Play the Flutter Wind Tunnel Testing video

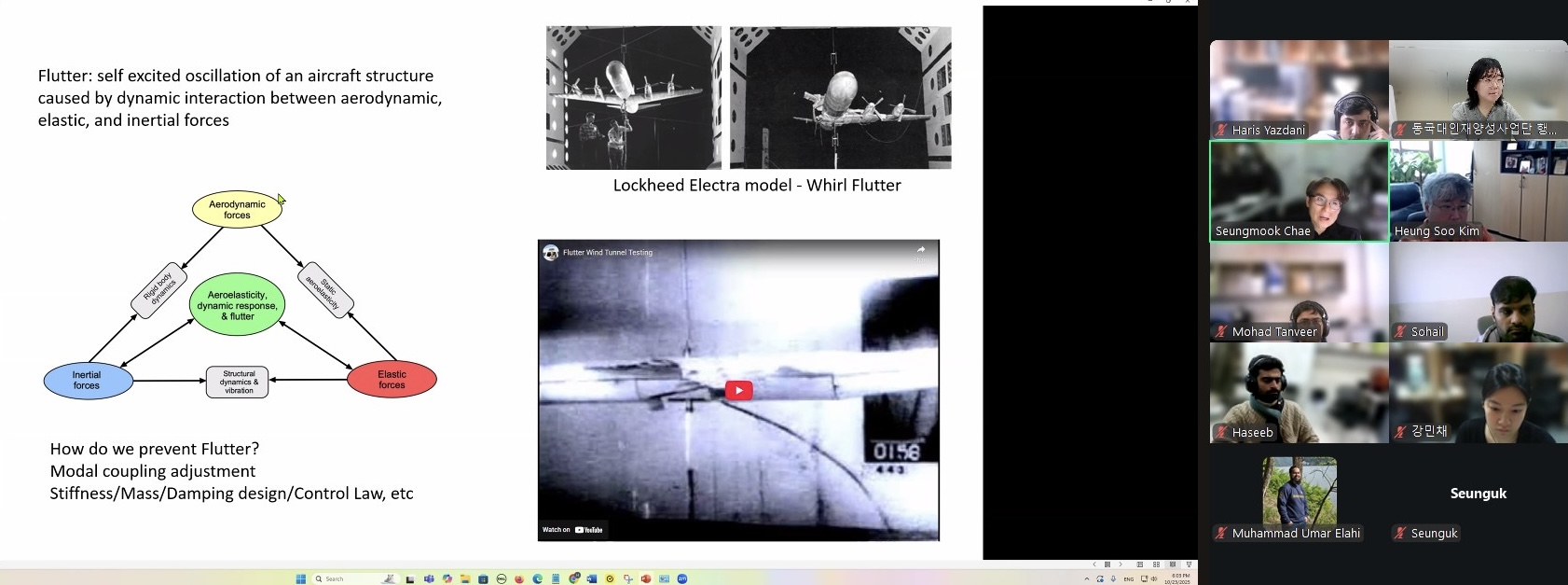pos(738,390)
